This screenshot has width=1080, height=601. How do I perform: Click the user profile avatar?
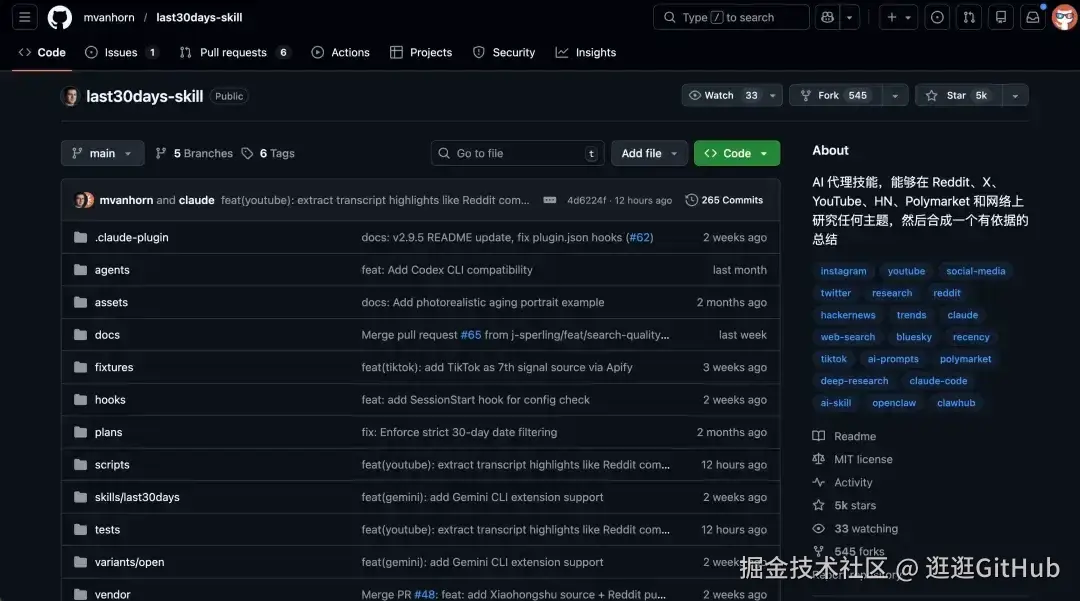[1064, 17]
